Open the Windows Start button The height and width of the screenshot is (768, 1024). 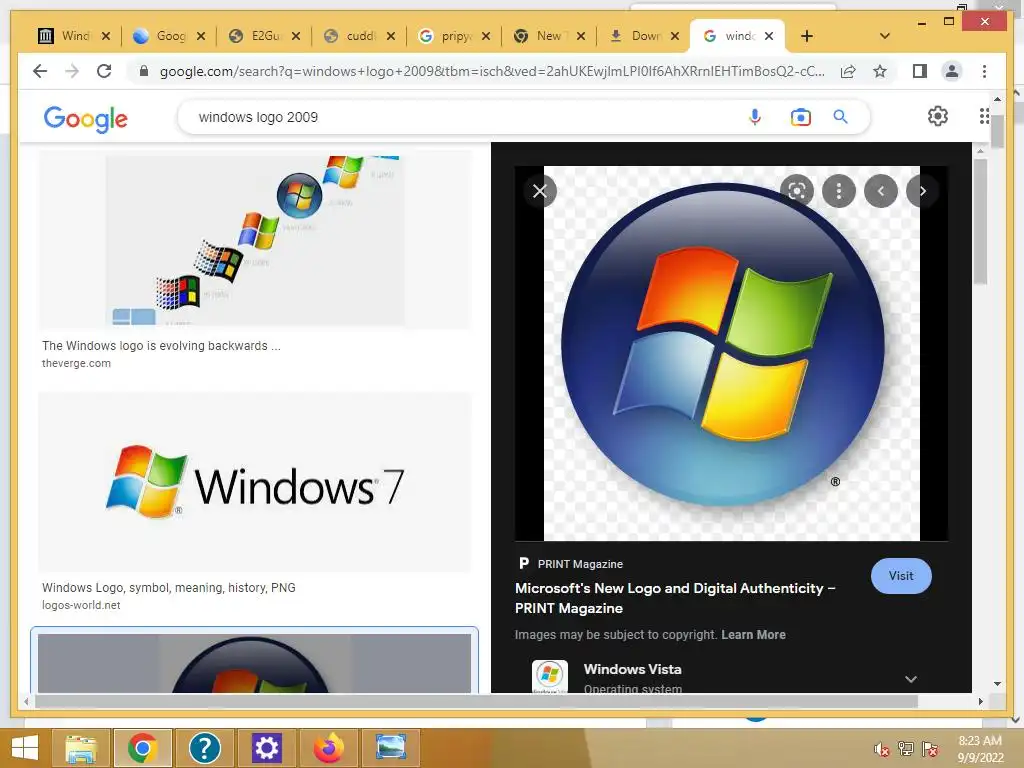25,748
